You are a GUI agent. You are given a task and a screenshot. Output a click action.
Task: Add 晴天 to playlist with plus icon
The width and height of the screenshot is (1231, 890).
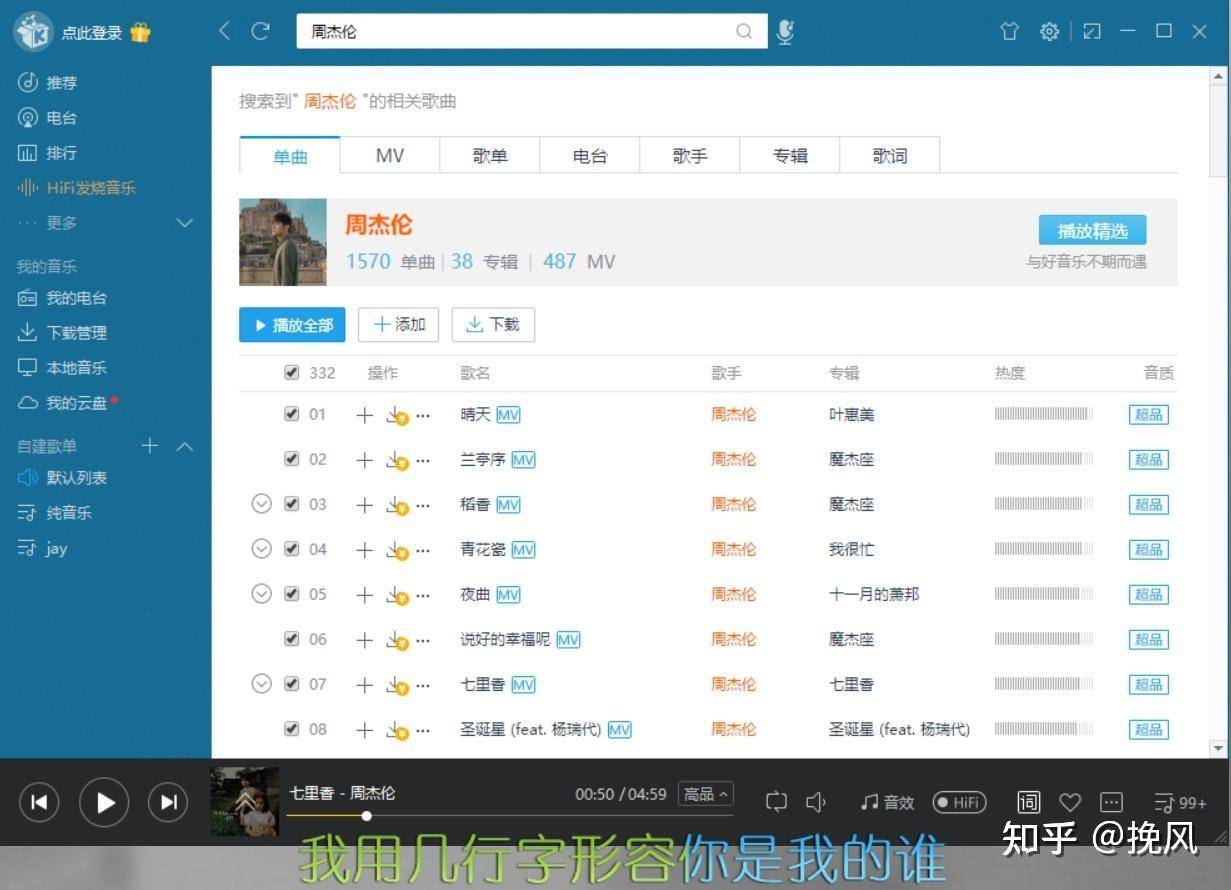365,415
